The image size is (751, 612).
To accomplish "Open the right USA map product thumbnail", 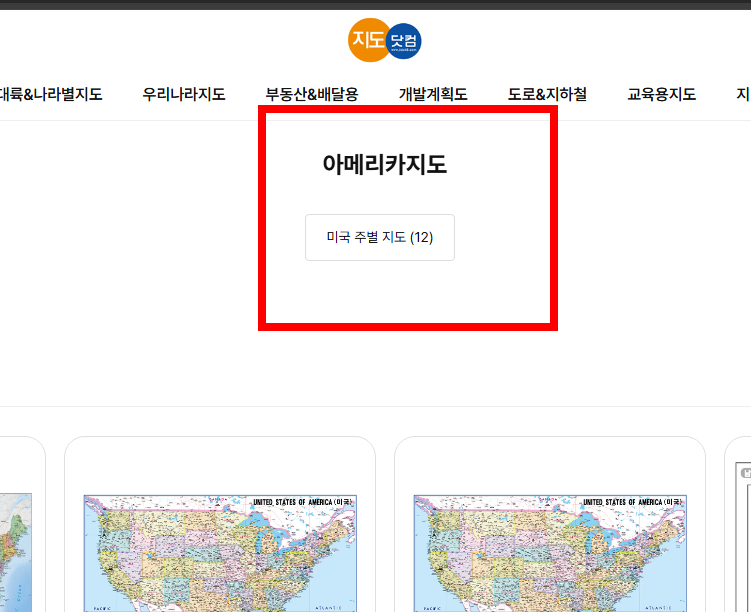I will pyautogui.click(x=550, y=553).
